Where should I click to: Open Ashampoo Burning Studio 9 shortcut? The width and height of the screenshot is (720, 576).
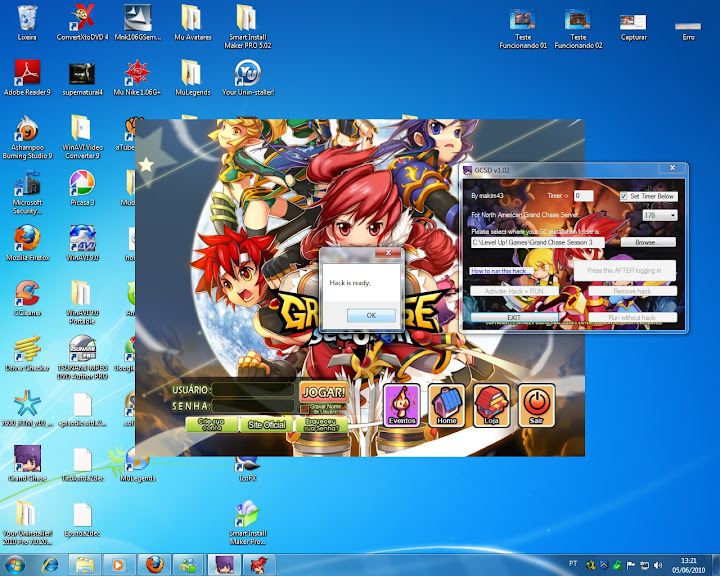[x=27, y=137]
